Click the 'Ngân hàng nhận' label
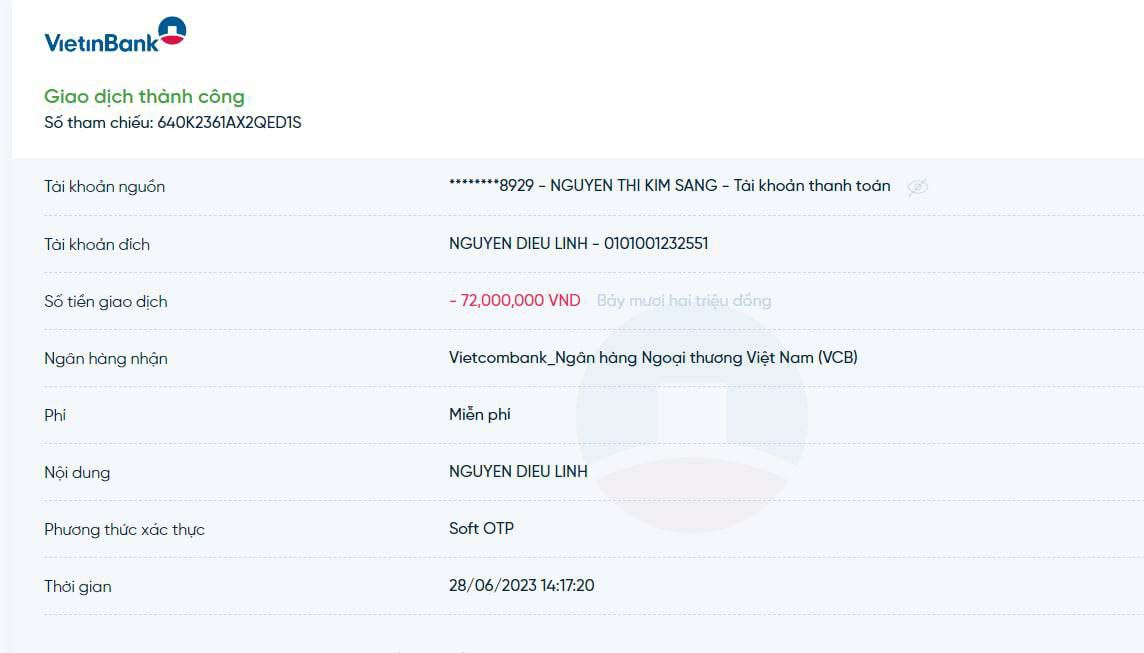The image size is (1144, 653). tap(105, 358)
